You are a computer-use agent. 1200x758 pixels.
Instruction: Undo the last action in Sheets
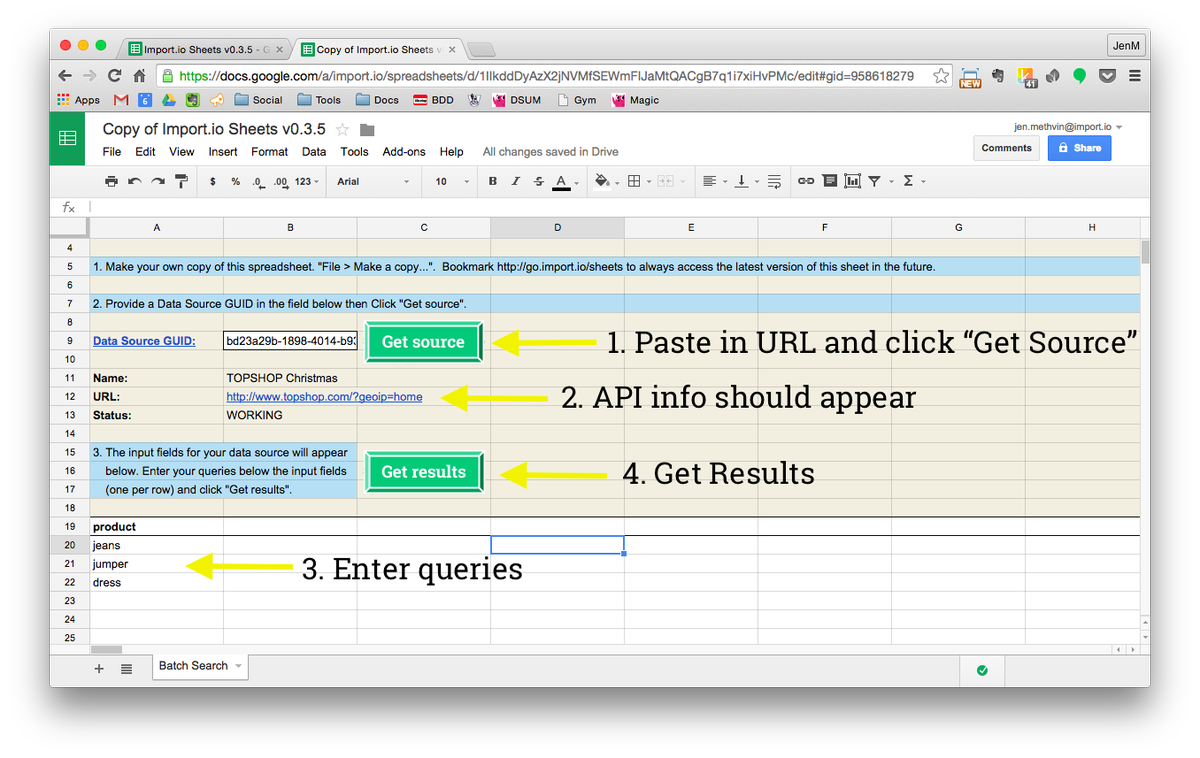pyautogui.click(x=134, y=181)
